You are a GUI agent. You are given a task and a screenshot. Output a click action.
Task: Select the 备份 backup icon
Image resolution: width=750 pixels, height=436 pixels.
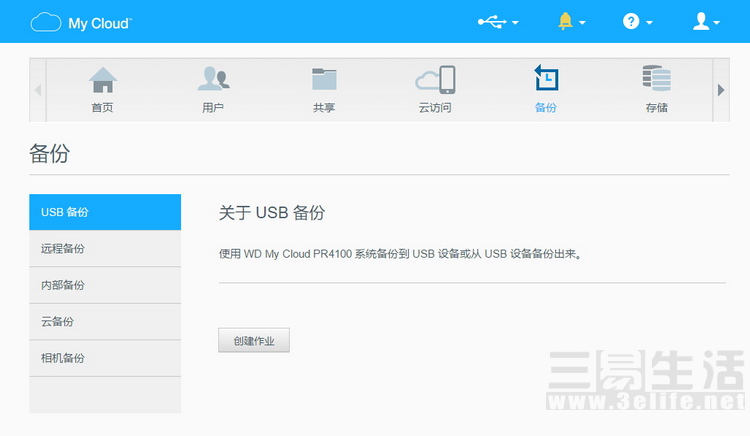[x=546, y=77]
